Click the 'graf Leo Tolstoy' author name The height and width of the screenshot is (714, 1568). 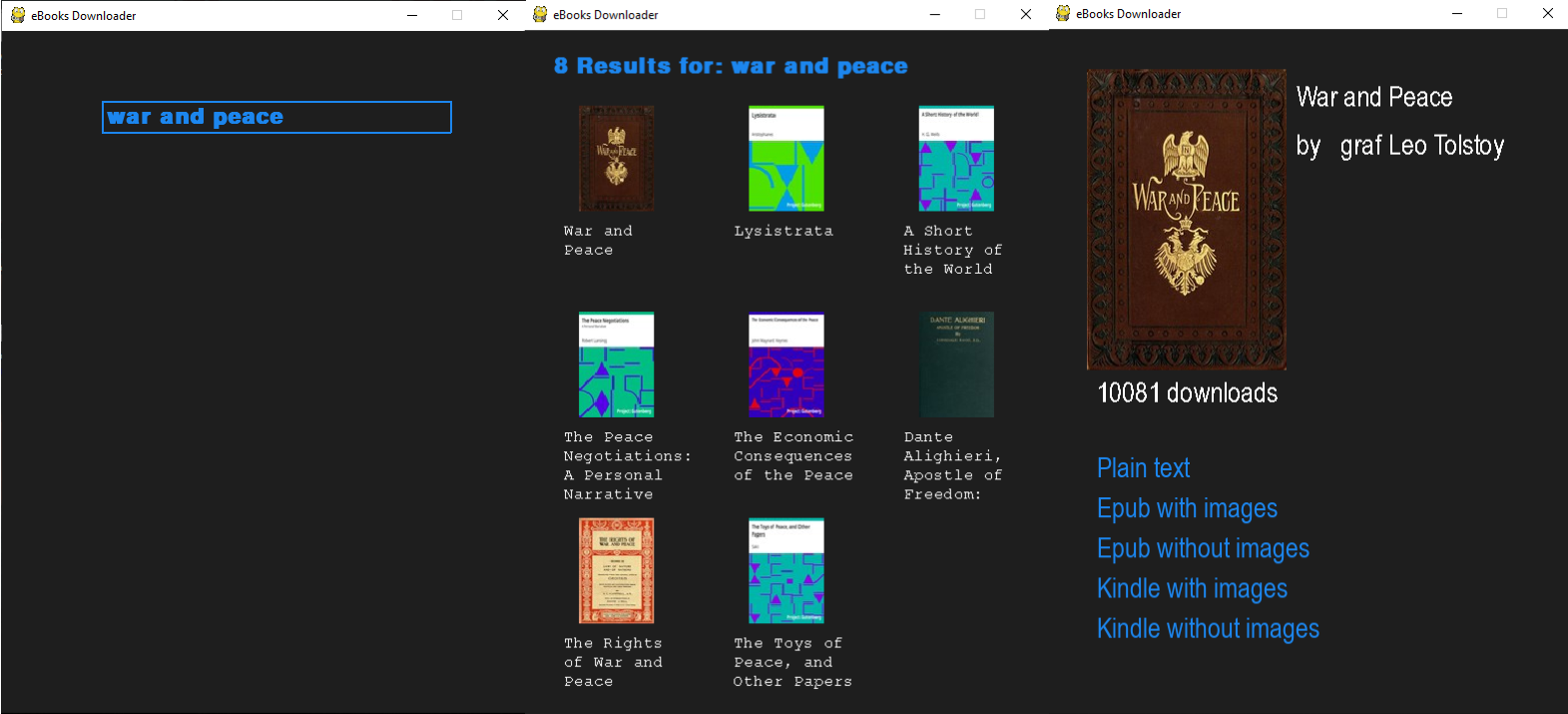tap(1421, 146)
